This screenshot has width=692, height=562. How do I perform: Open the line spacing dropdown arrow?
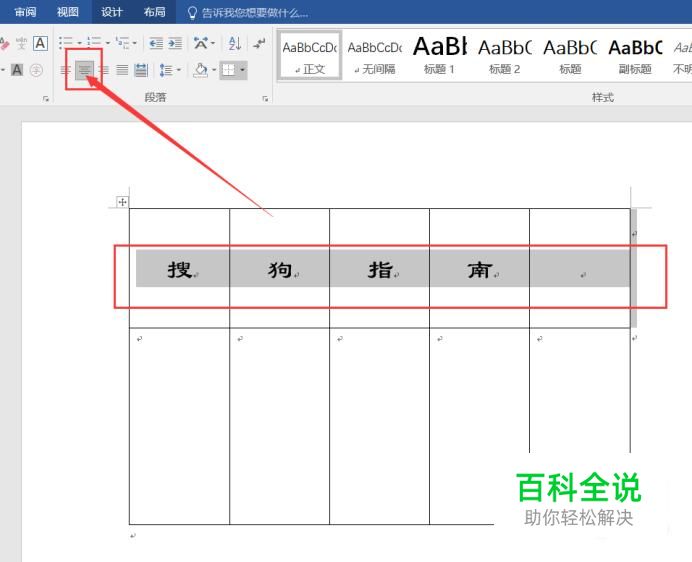pyautogui.click(x=179, y=70)
